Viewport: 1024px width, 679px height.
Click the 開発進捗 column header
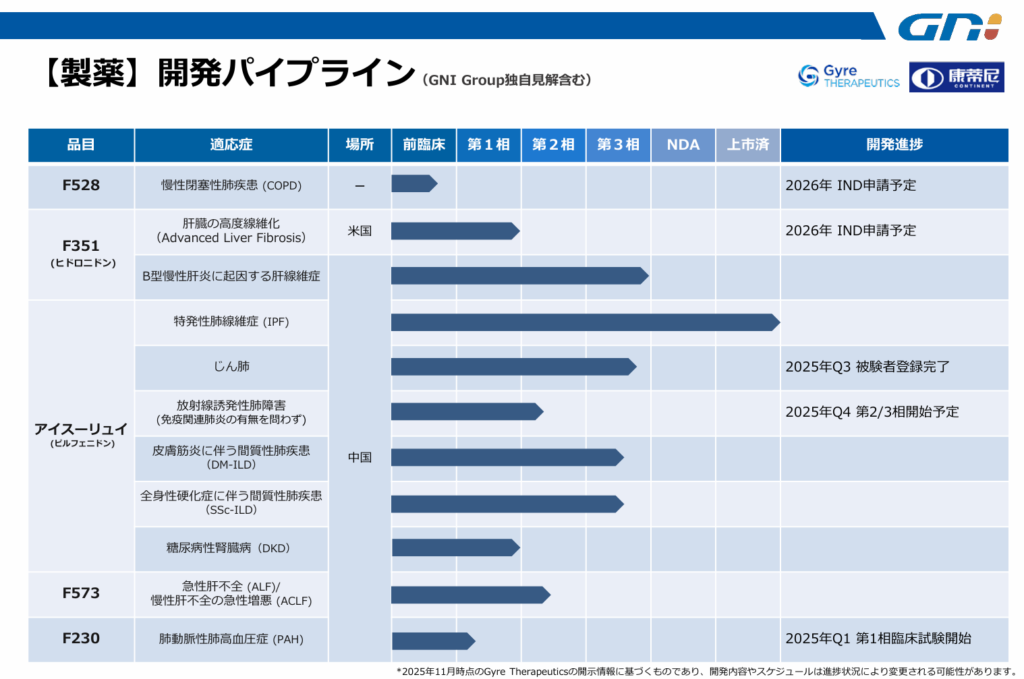(x=894, y=145)
